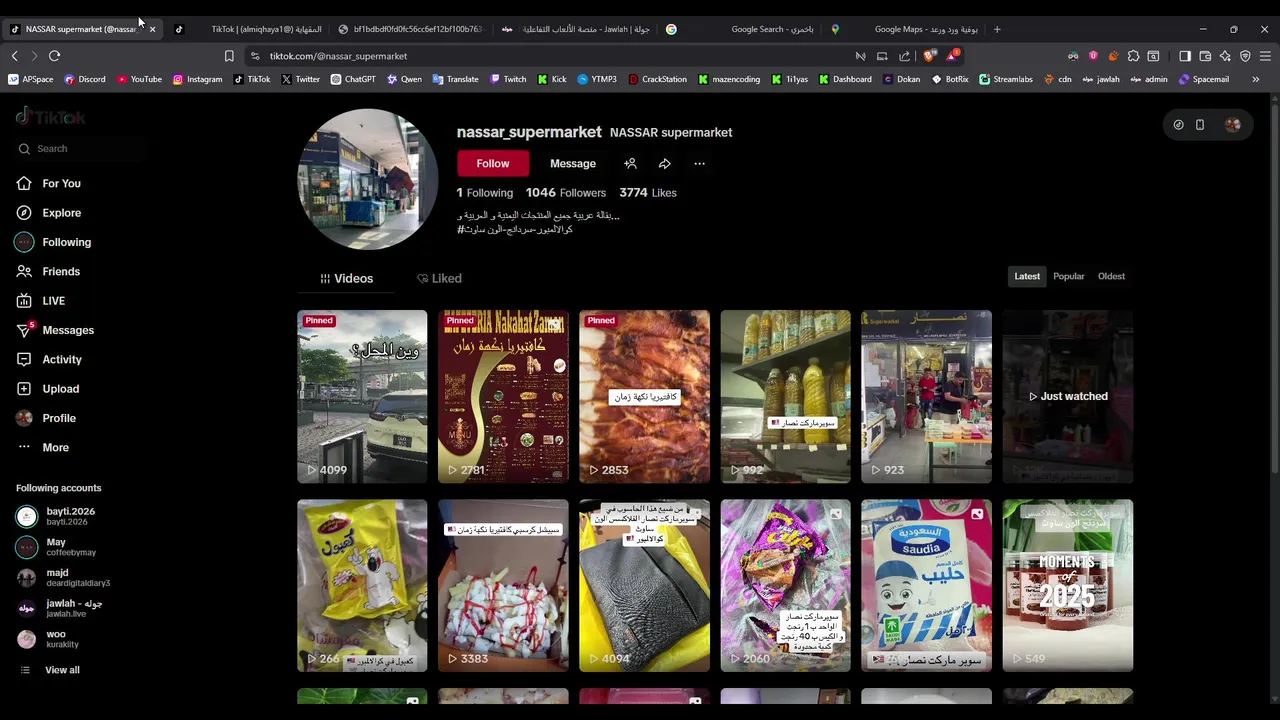The image size is (1280, 720).
Task: Open the browser hamburger main menu
Action: pos(1265,56)
